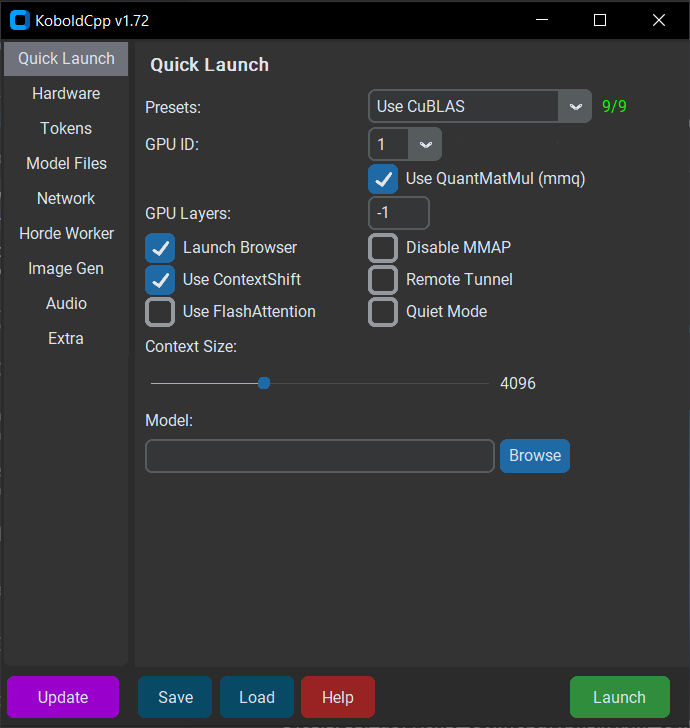Launch KoboldCpp with the green button
Screen dimensions: 690x728
point(620,697)
